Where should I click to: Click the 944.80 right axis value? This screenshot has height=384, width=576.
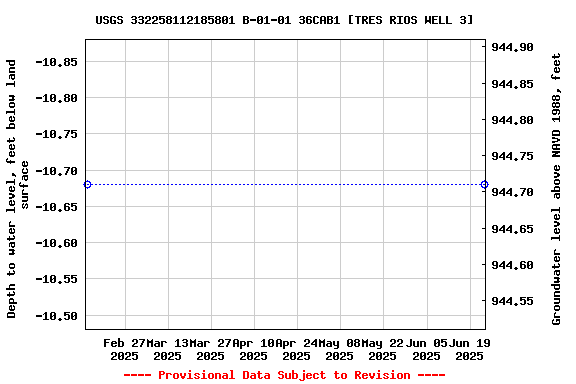pyautogui.click(x=512, y=120)
